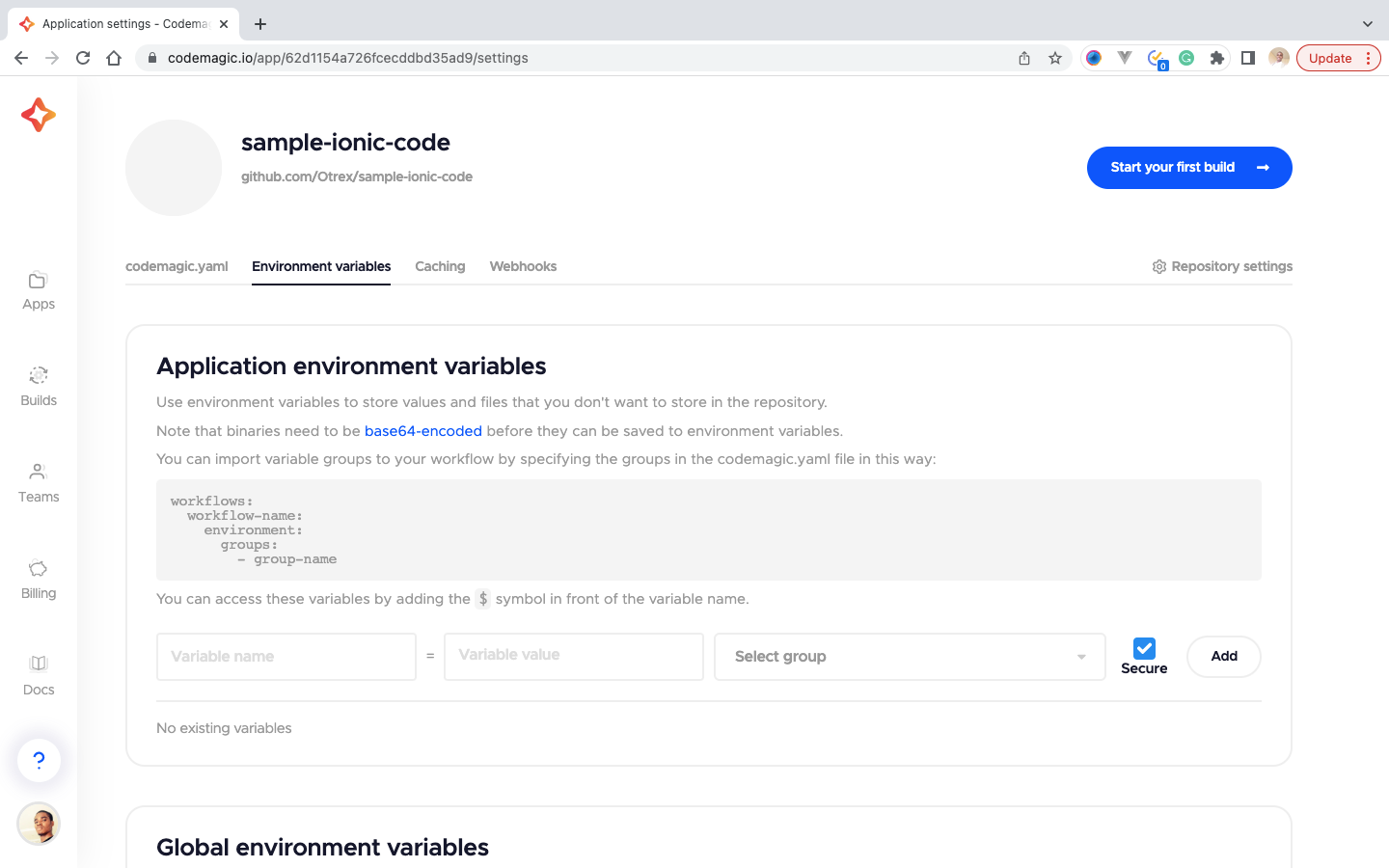This screenshot has width=1389, height=868.
Task: Click the 'No existing variables' text
Action: (x=224, y=728)
